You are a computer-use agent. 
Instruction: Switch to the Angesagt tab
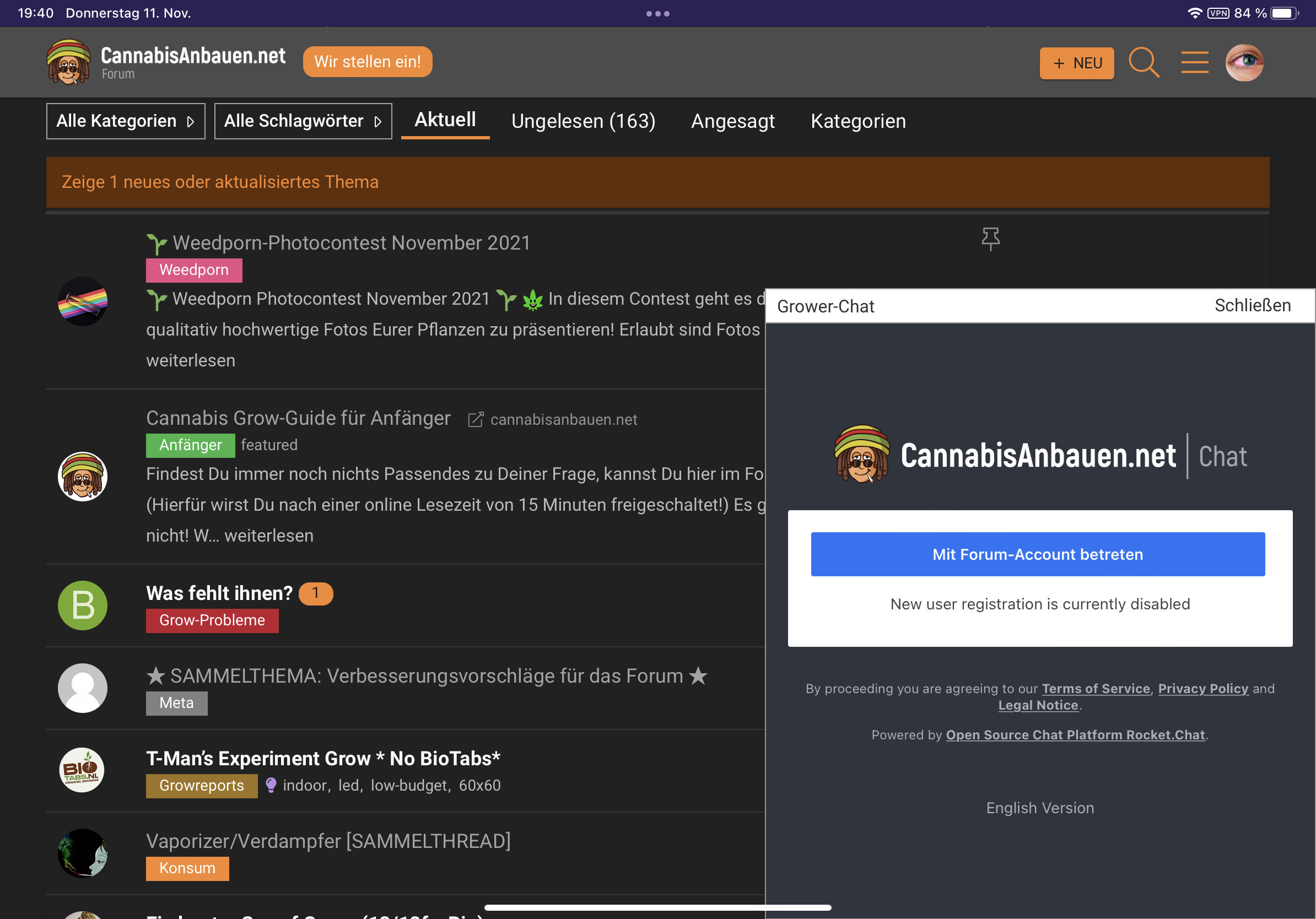click(x=732, y=121)
